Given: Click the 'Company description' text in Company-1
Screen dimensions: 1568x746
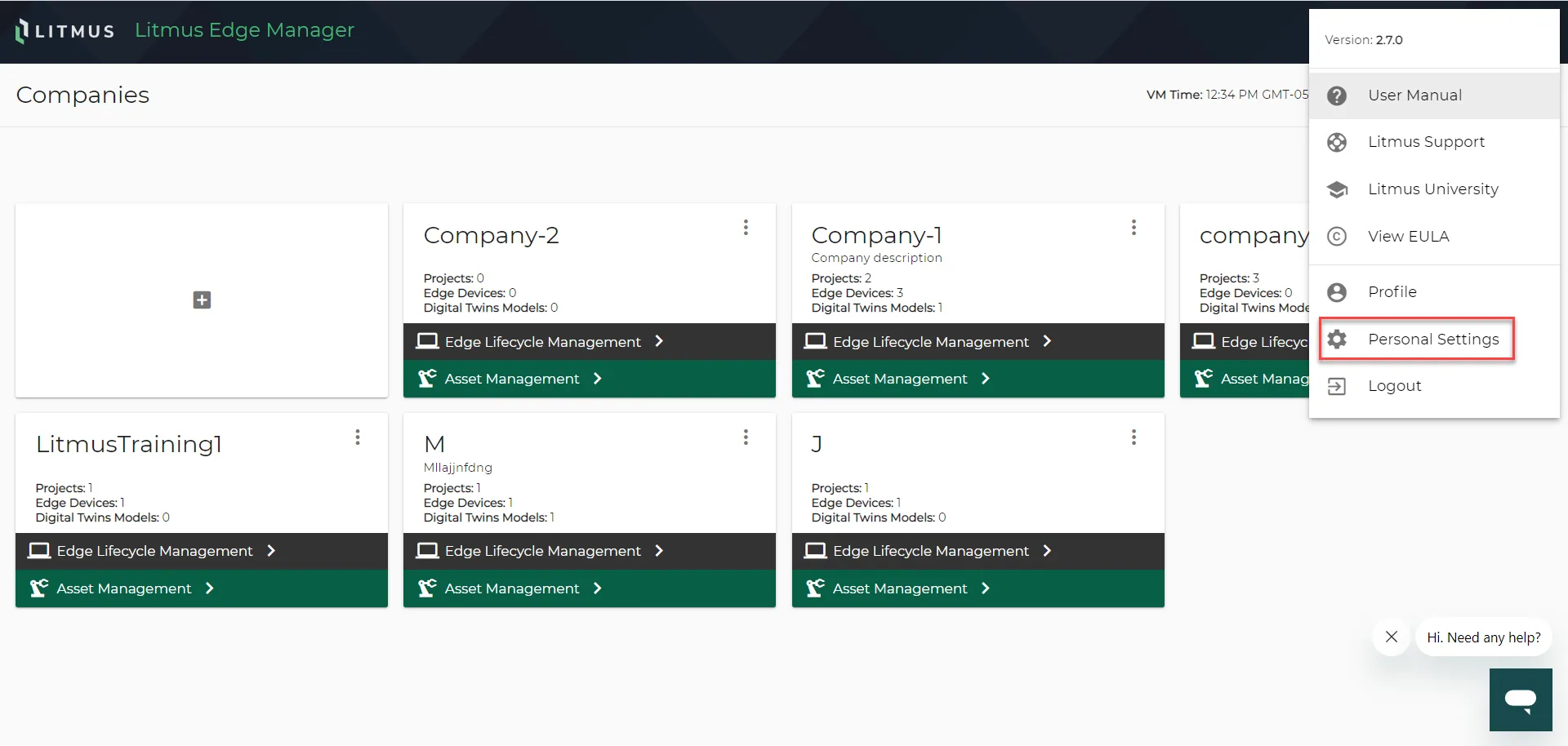Looking at the screenshot, I should (876, 258).
